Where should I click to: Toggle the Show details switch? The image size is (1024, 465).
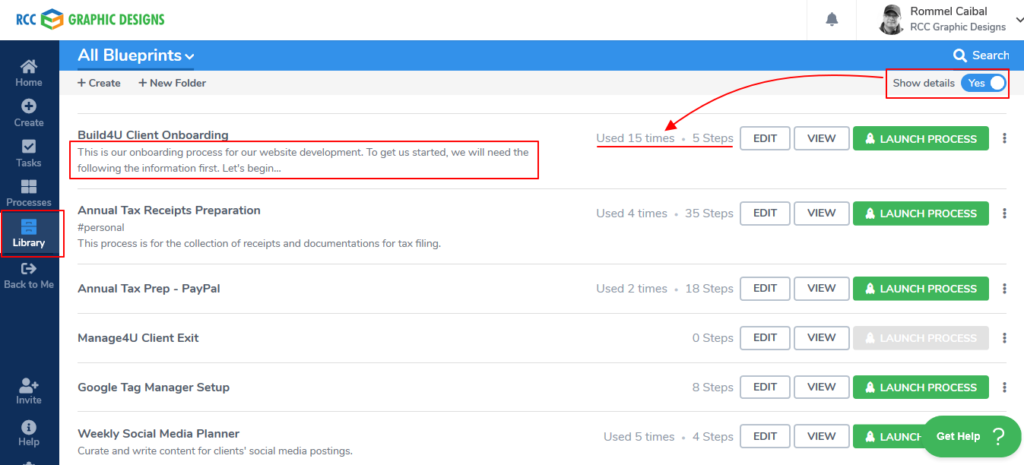984,83
